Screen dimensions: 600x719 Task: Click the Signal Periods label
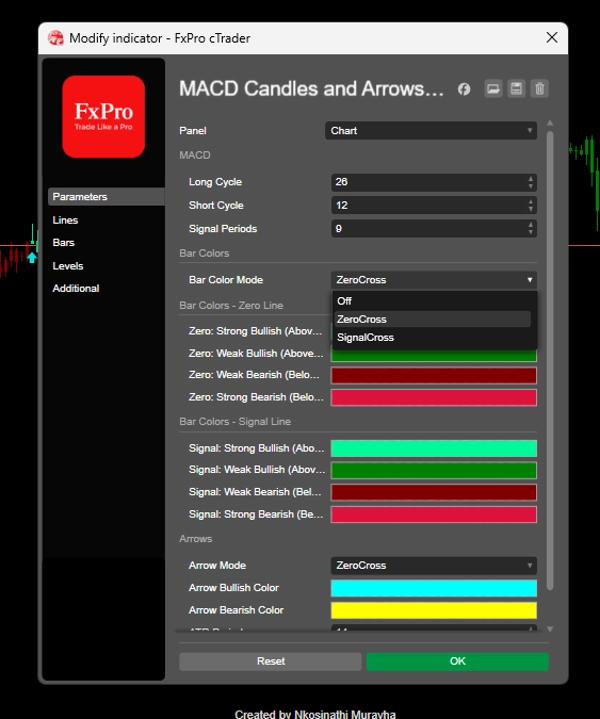coord(222,228)
